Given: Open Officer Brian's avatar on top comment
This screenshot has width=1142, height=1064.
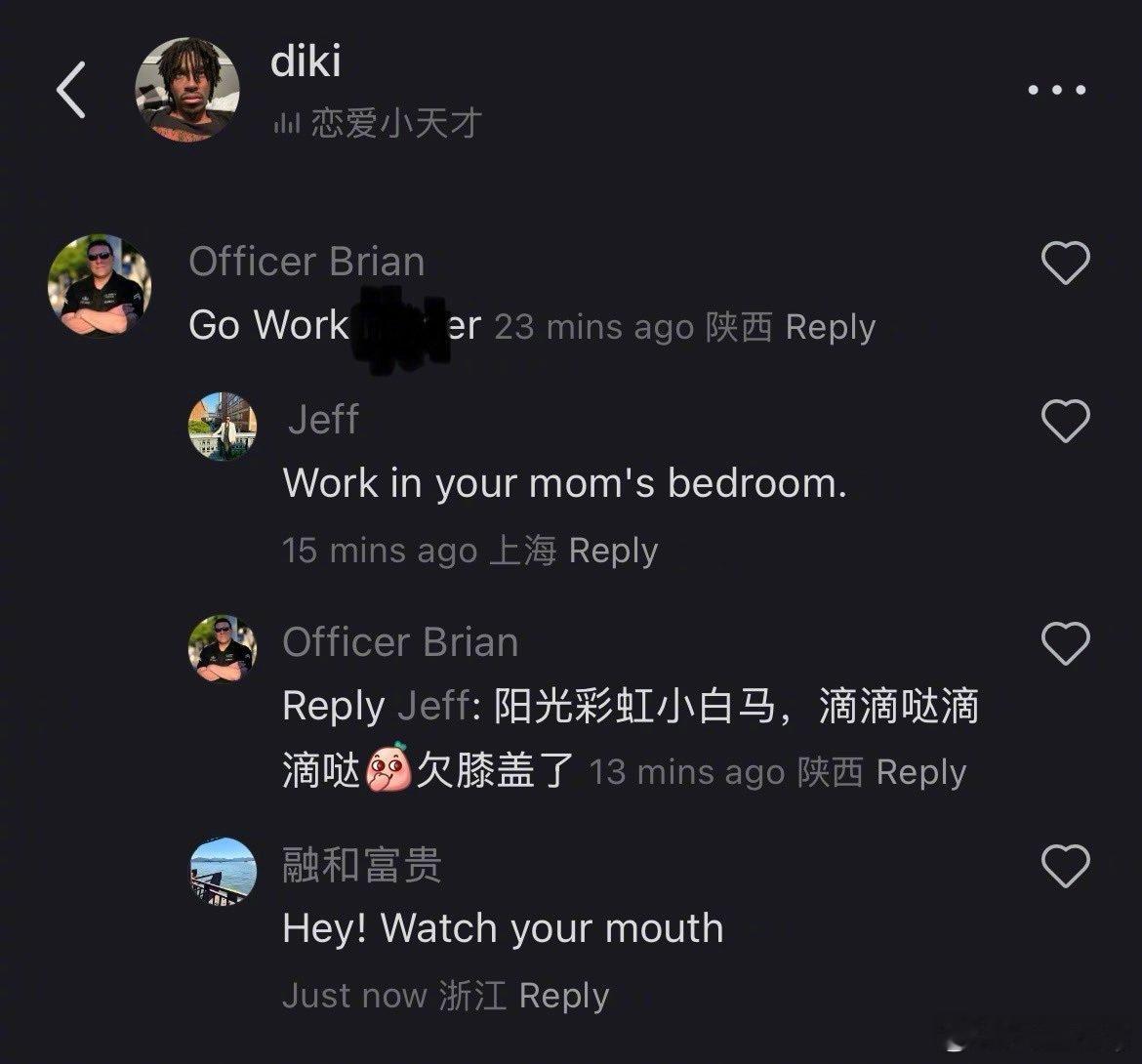Looking at the screenshot, I should click(x=100, y=285).
